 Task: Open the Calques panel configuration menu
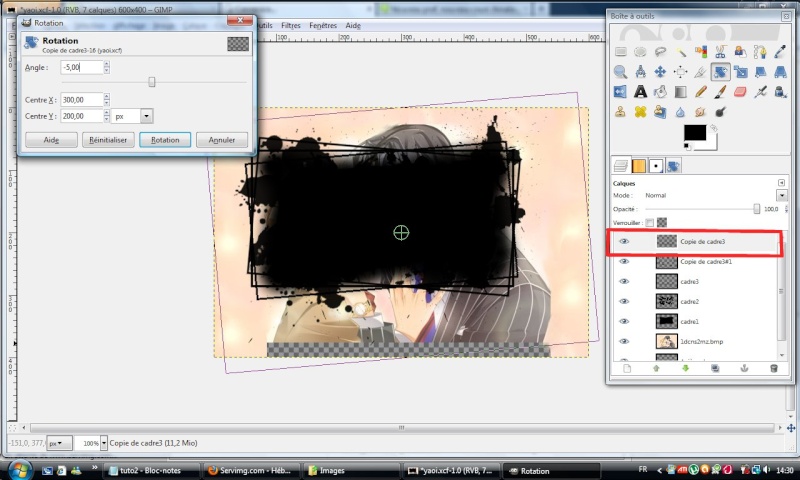(x=781, y=183)
